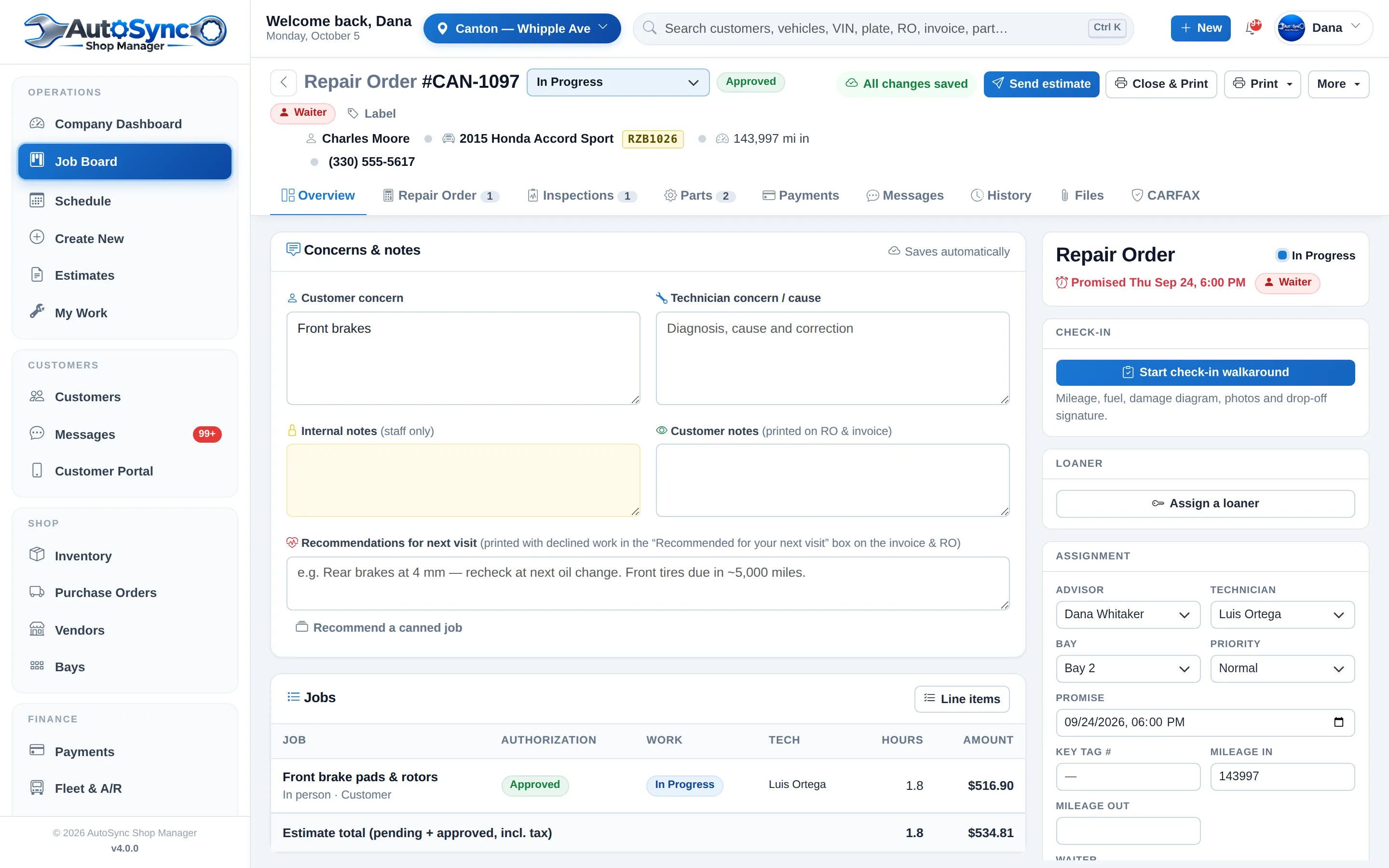Open Fleet & A/R in sidebar
This screenshot has height=868, width=1389.
click(124, 788)
